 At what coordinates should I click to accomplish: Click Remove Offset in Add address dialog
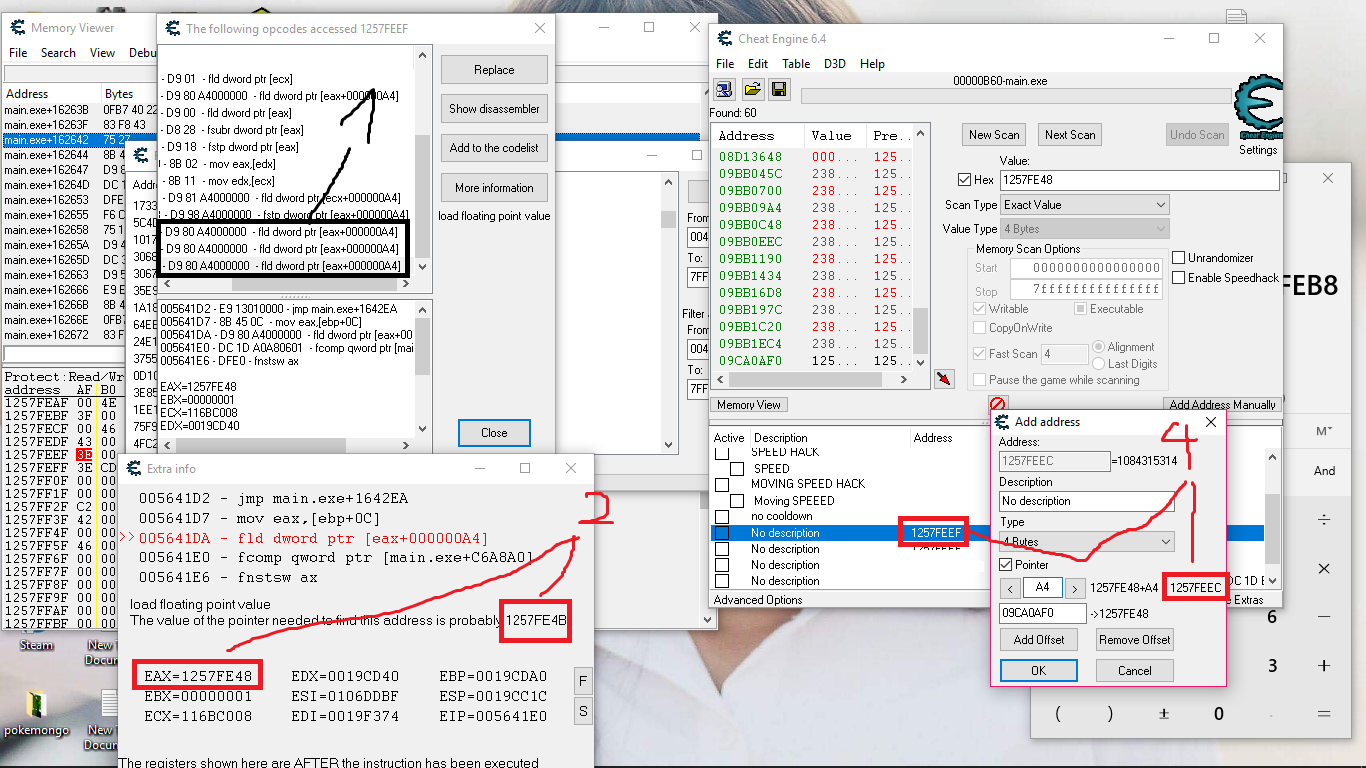tap(1134, 640)
